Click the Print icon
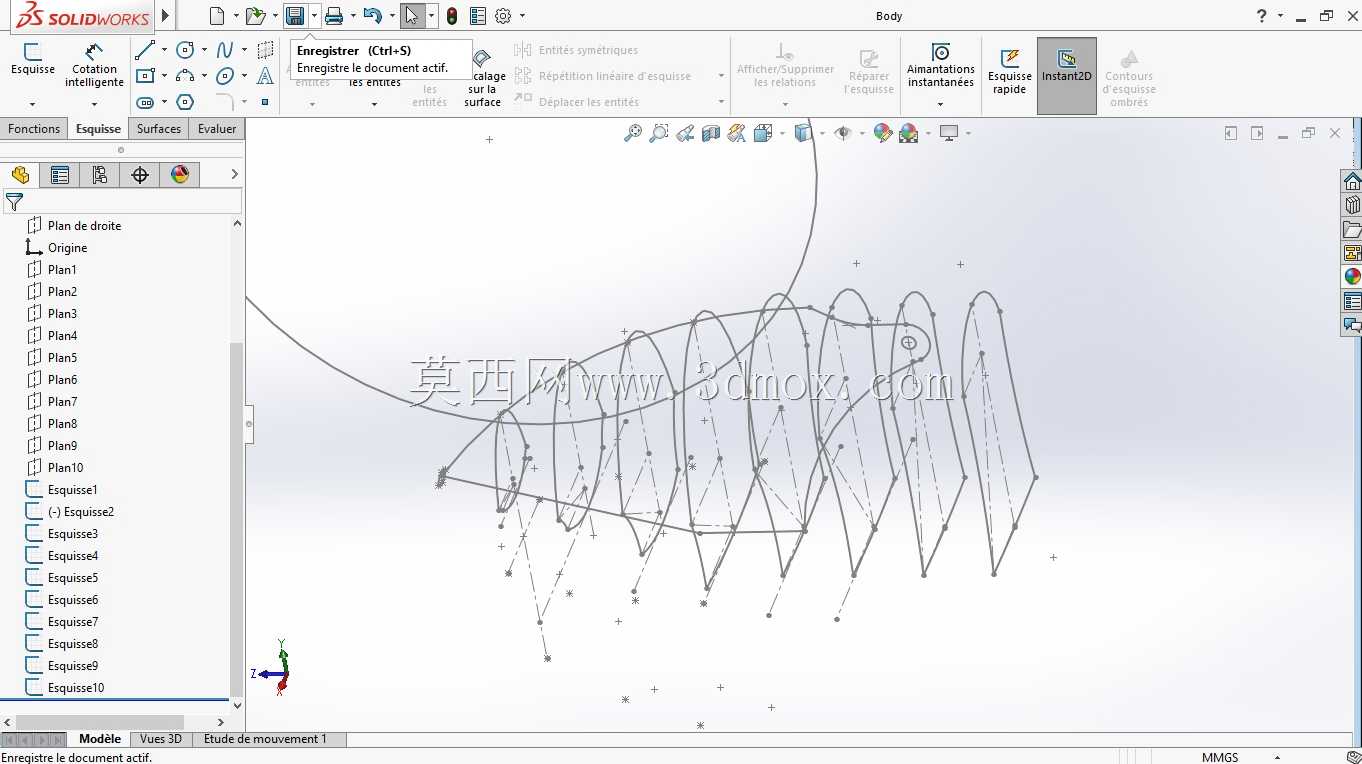Image resolution: width=1362 pixels, height=764 pixels. point(334,16)
